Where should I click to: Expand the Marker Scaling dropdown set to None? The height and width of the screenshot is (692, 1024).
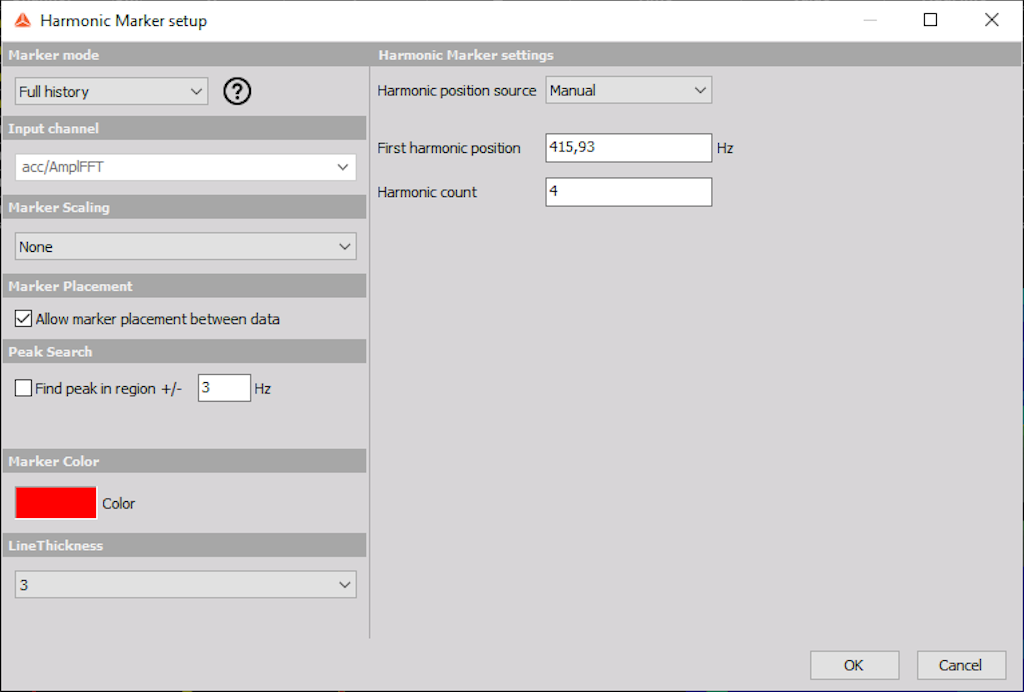[x=185, y=247]
